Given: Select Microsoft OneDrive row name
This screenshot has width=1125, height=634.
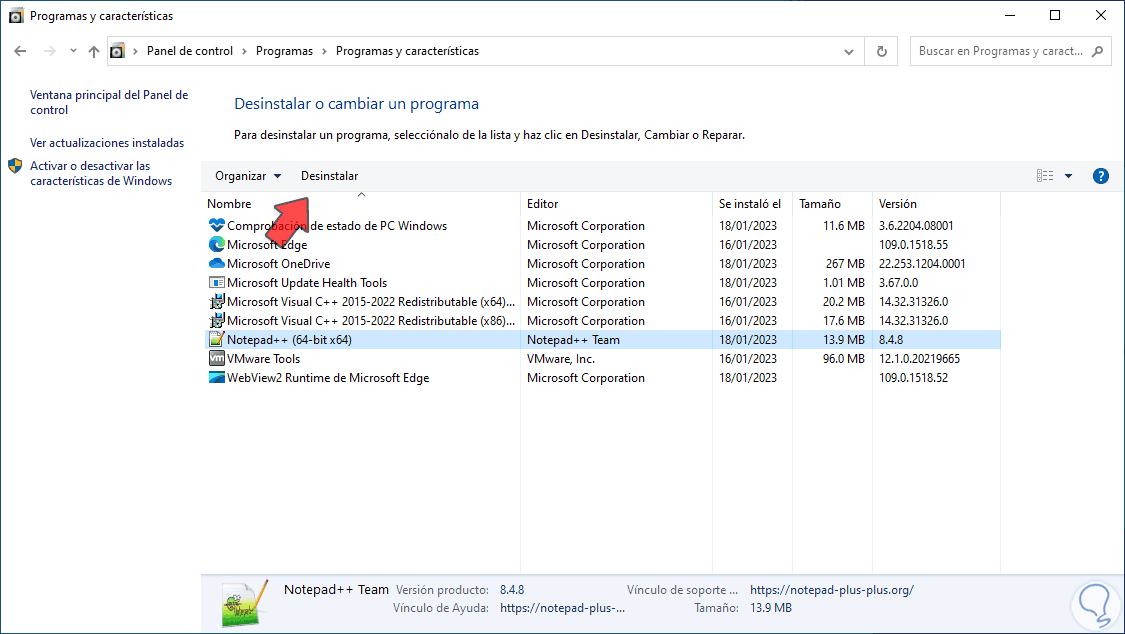Looking at the screenshot, I should click(278, 264).
